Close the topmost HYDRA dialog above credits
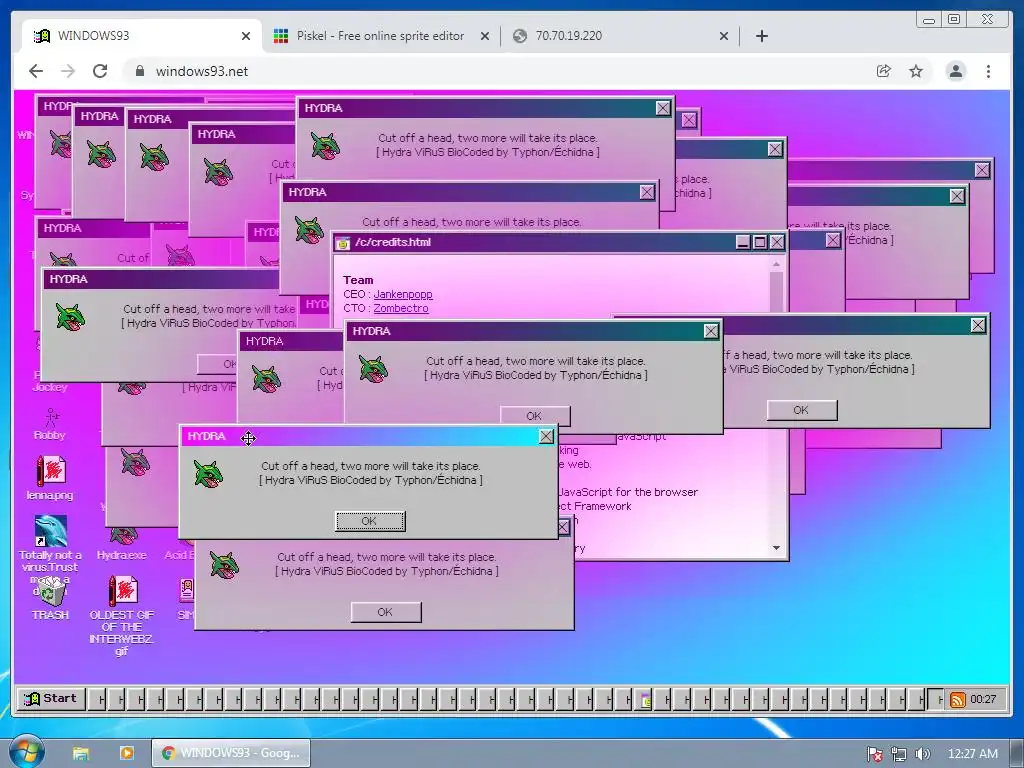This screenshot has height=768, width=1024. pyautogui.click(x=663, y=108)
